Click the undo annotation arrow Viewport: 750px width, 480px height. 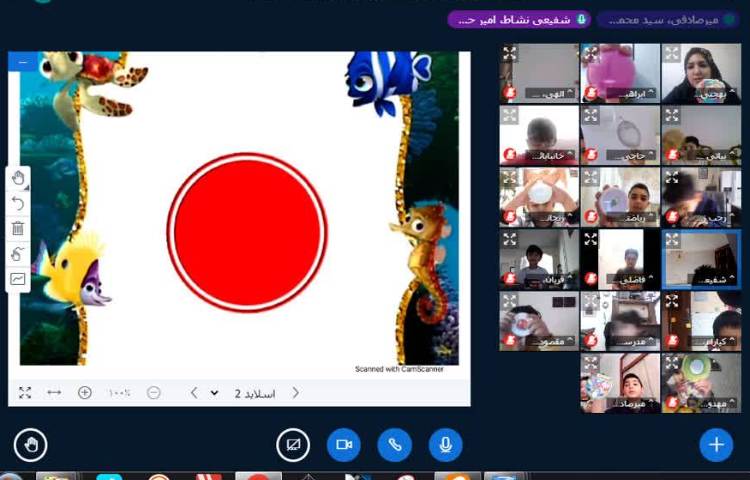tap(18, 203)
